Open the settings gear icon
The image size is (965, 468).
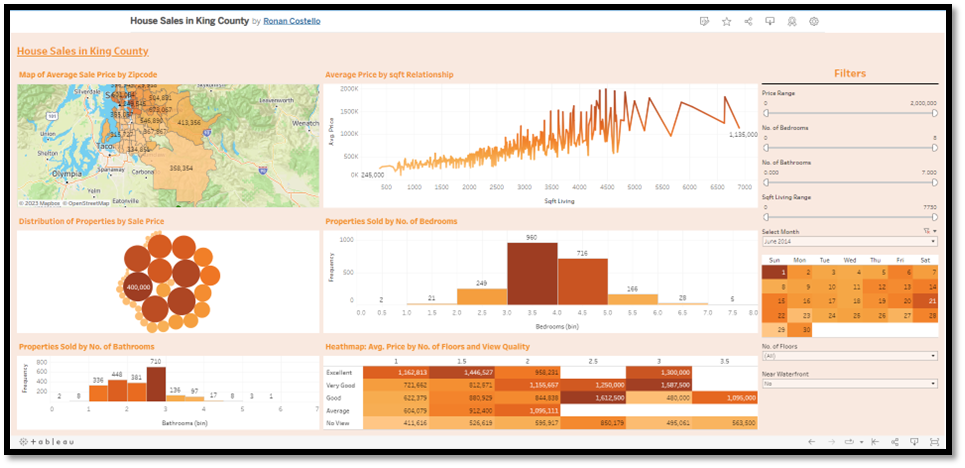pos(814,21)
